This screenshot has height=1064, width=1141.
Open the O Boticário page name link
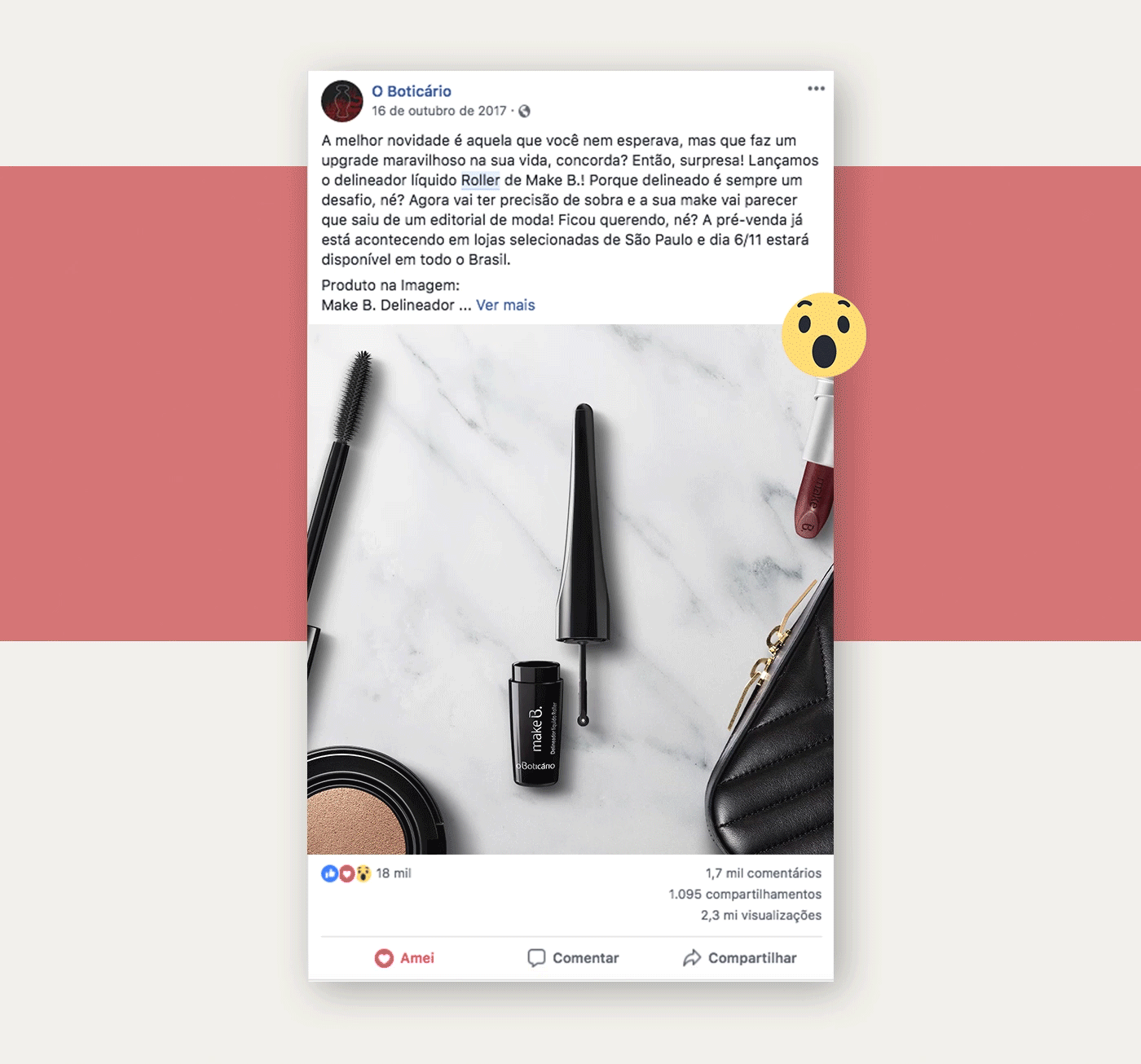click(x=412, y=91)
